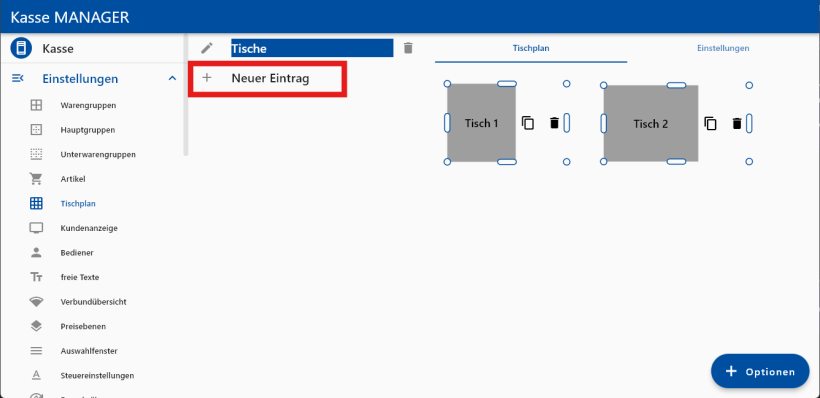This screenshot has height=398, width=820.
Task: Click the freie Texte font icon
Action: [36, 277]
